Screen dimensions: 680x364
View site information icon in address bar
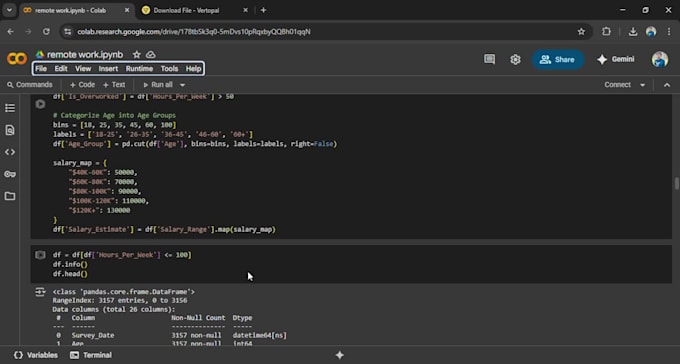[67, 32]
